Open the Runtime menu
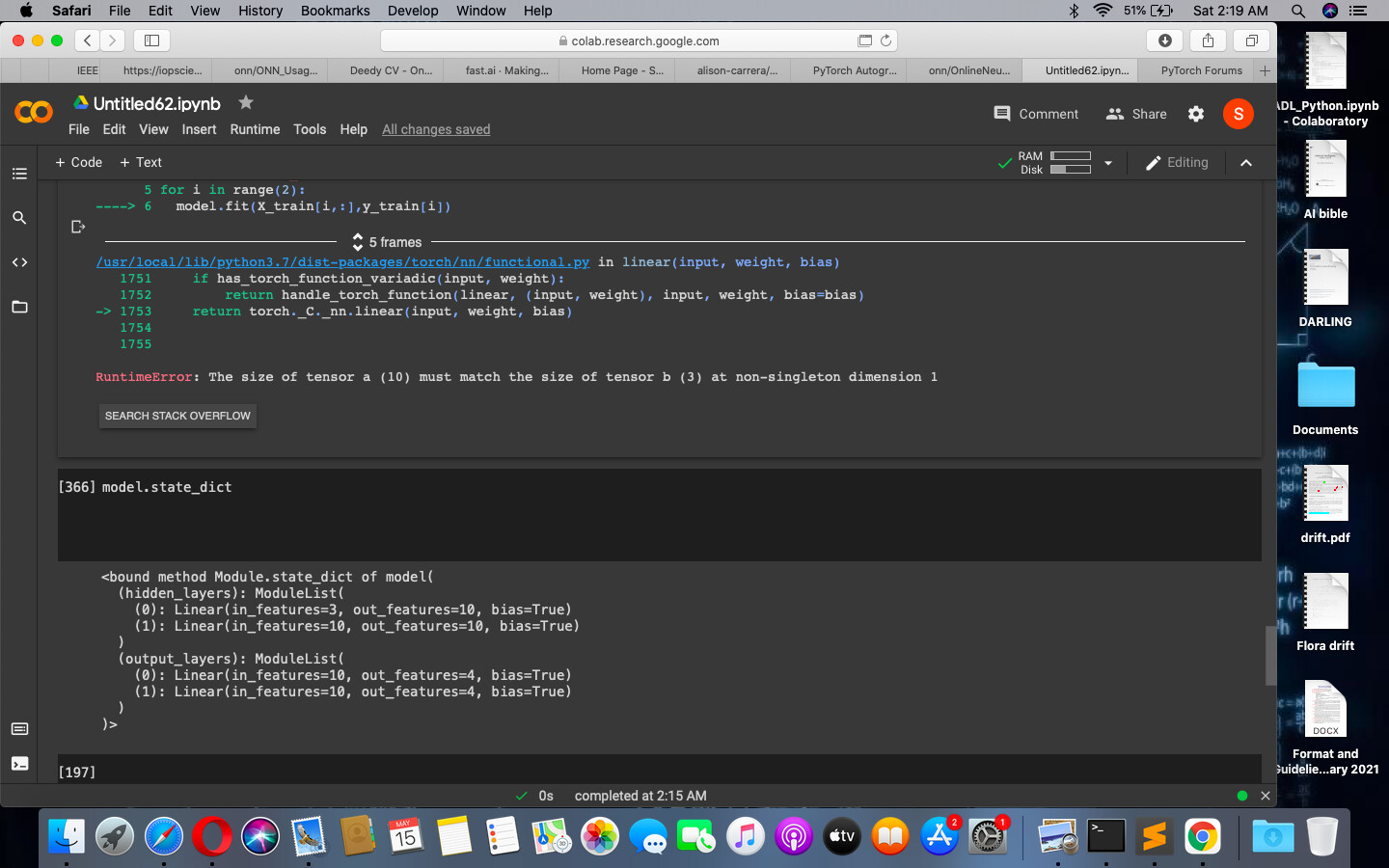This screenshot has height=868, width=1389. [255, 129]
